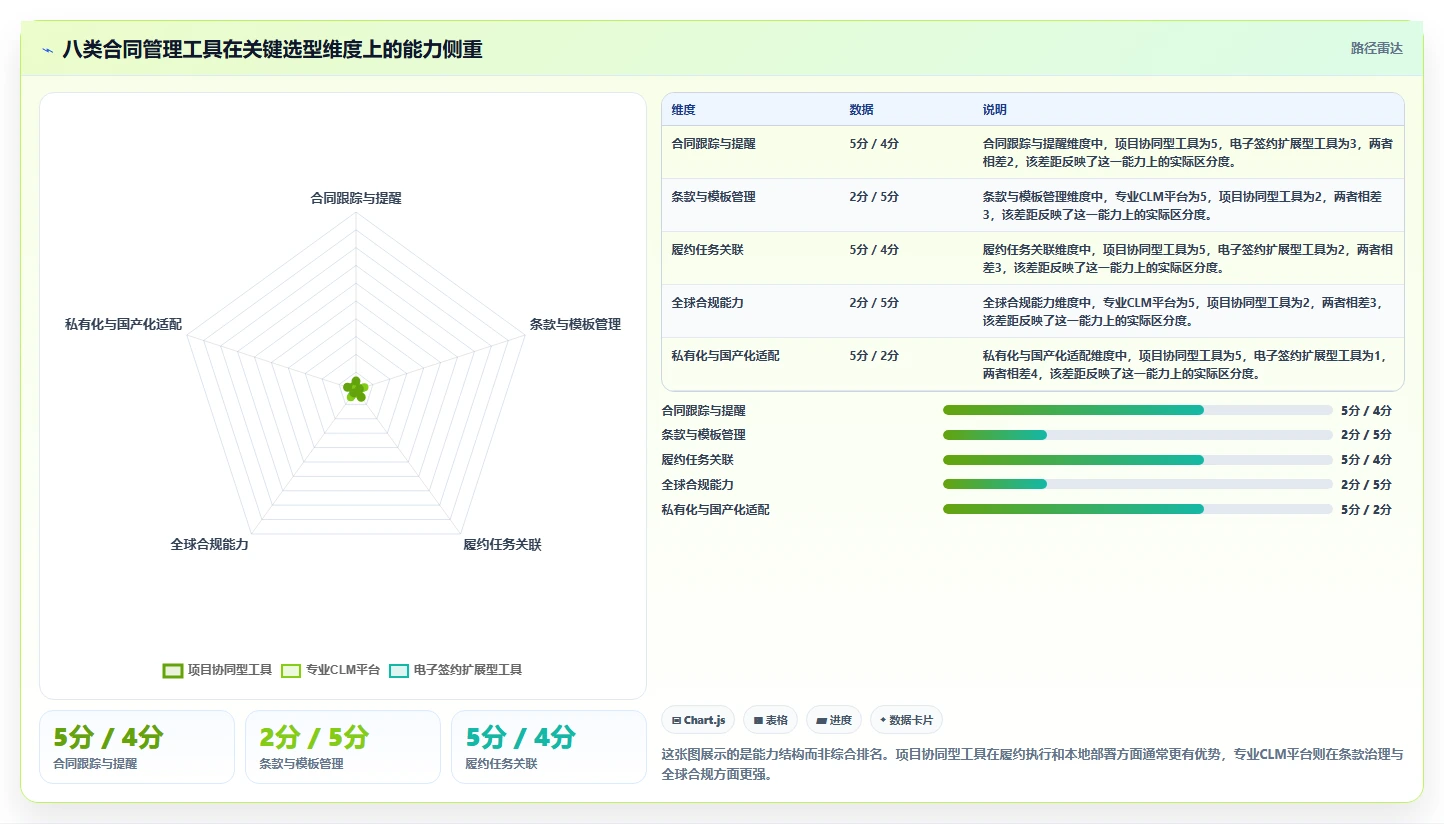Click the lightning icon beside the page title

click(48, 49)
